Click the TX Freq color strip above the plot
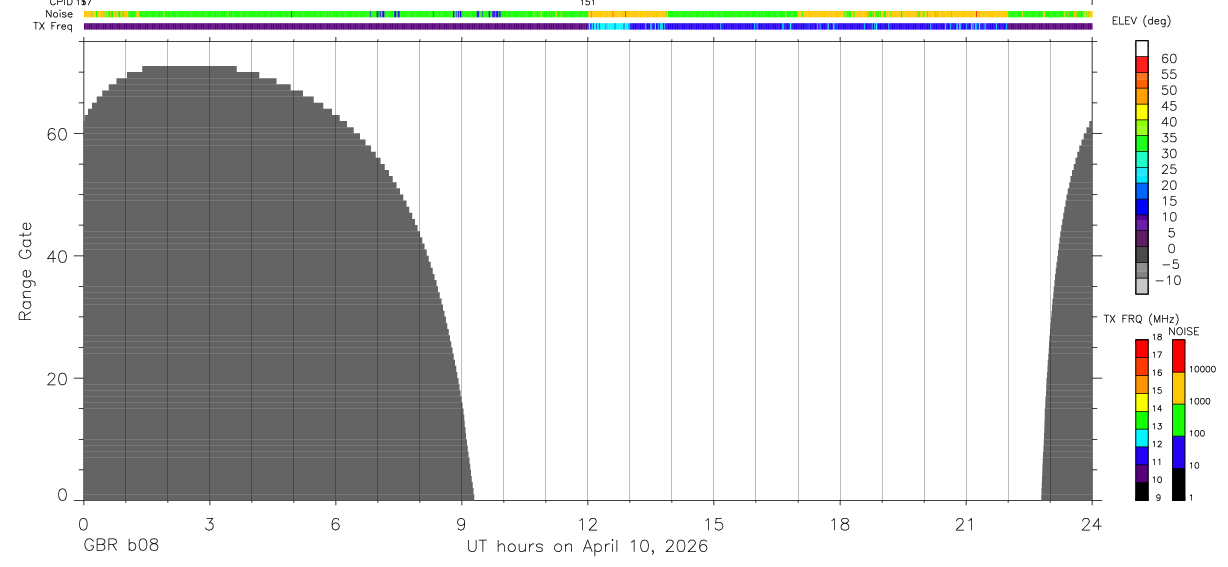The height and width of the screenshot is (567, 1228). tap(588, 26)
